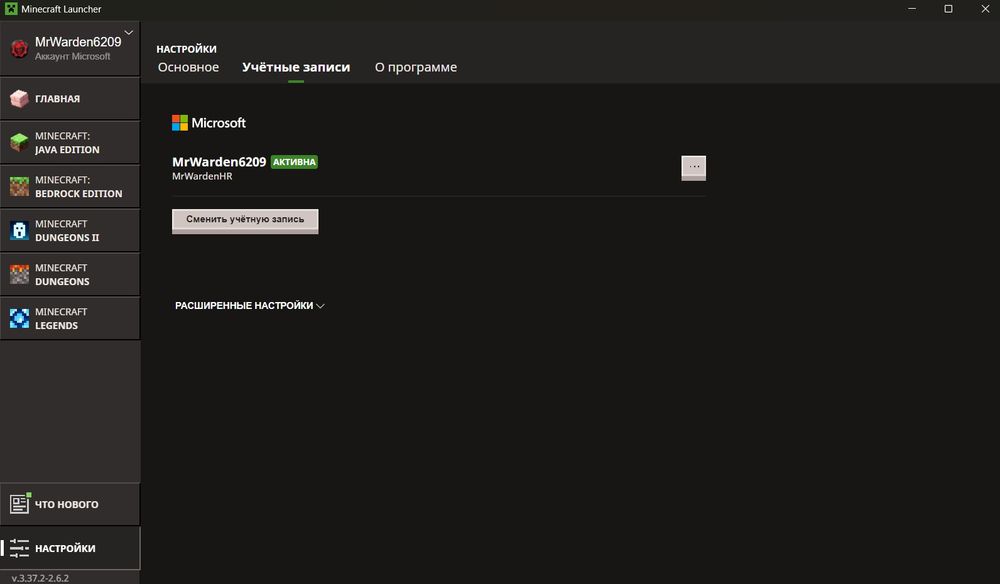
Task: Click the grass block icon for Java Edition
Action: 19,143
